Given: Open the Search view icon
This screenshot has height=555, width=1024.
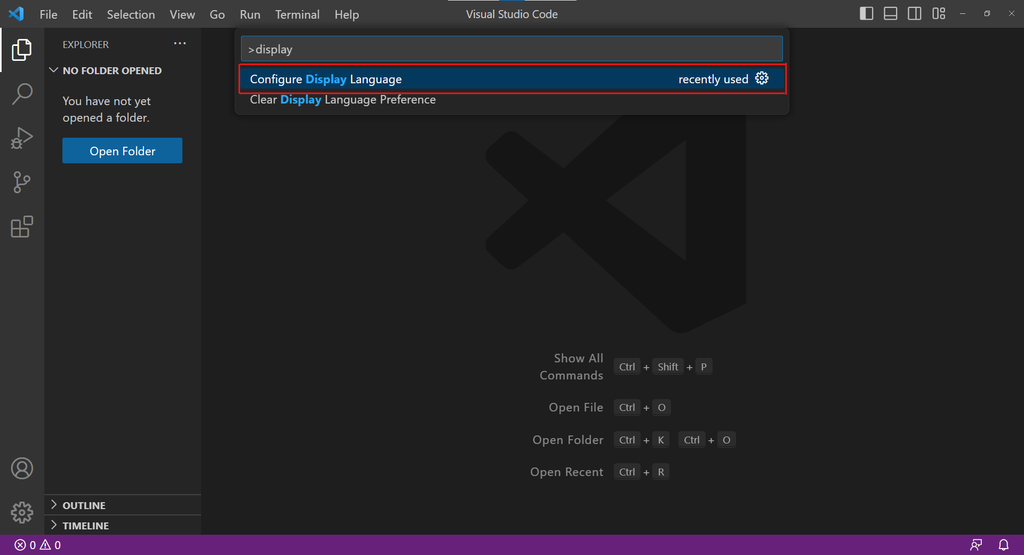Looking at the screenshot, I should pyautogui.click(x=22, y=94).
